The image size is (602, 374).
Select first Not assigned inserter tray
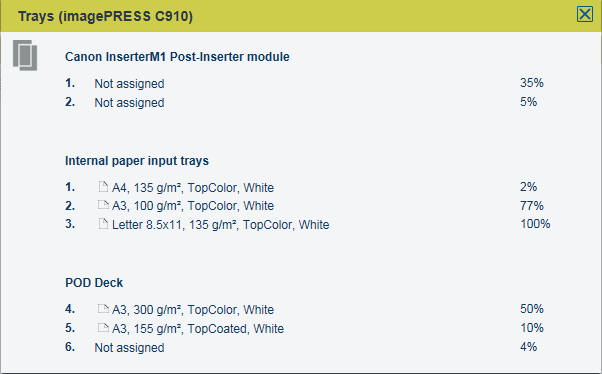(129, 84)
